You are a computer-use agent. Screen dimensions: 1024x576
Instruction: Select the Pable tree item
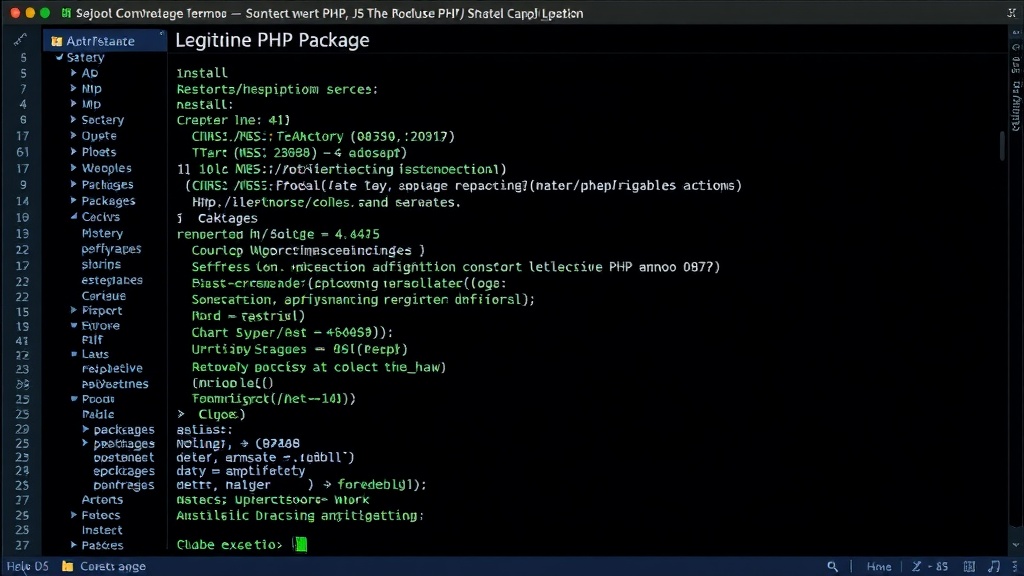[x=98, y=414]
